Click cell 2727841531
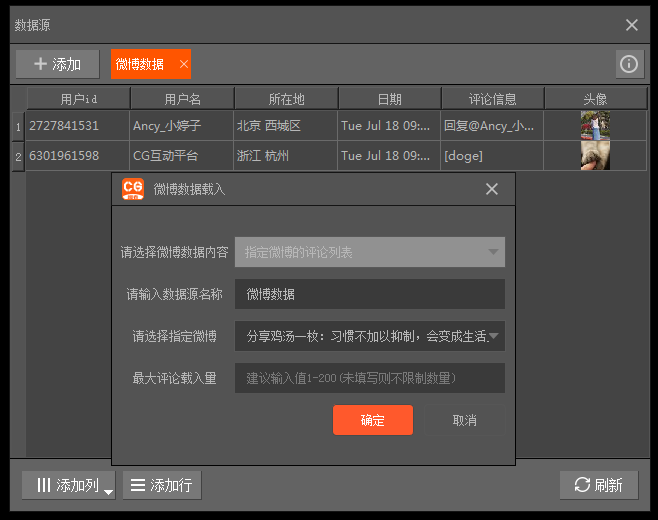658x520 pixels. [x=77, y=125]
